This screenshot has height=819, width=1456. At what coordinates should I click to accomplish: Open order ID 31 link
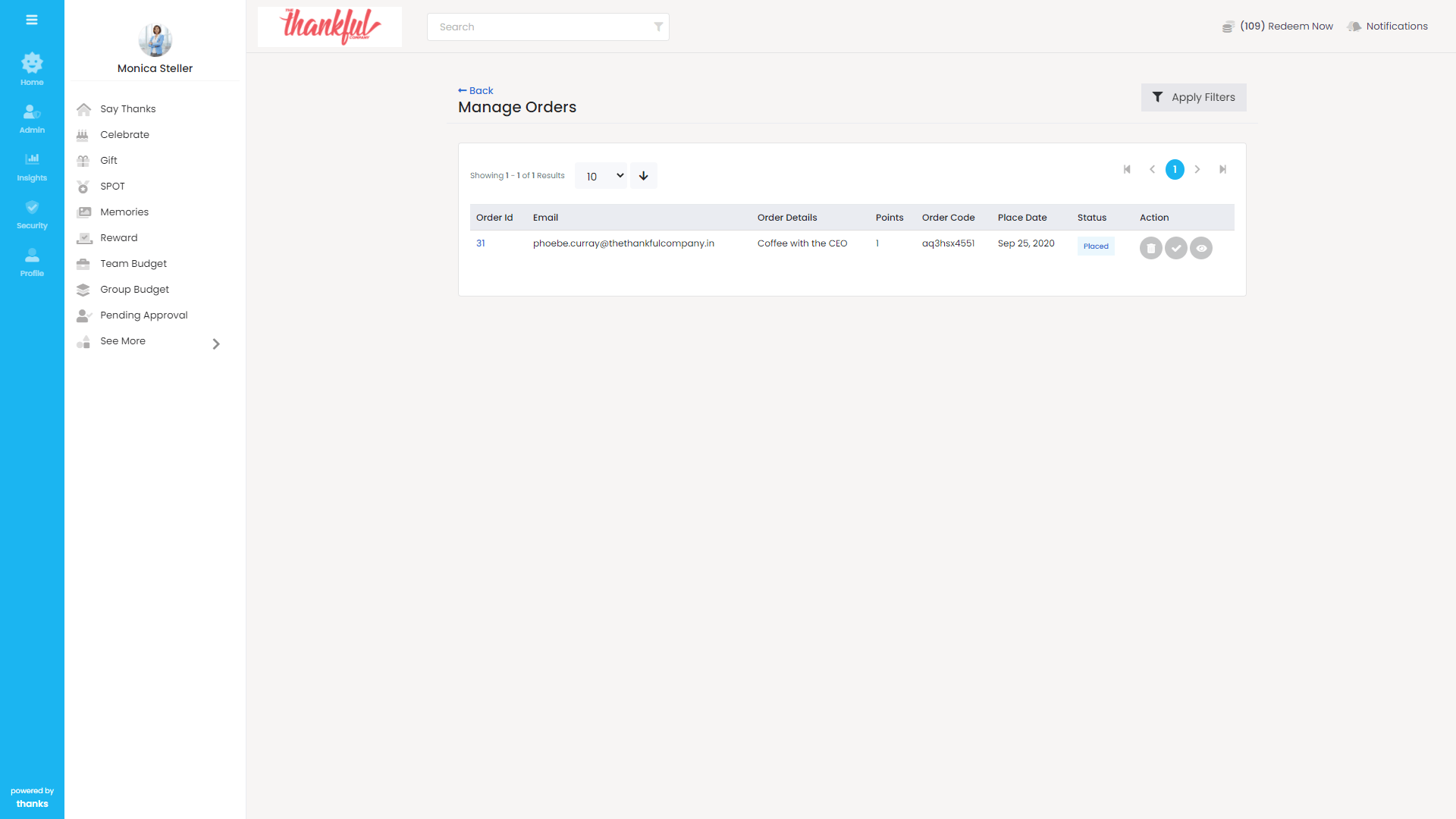click(x=481, y=243)
